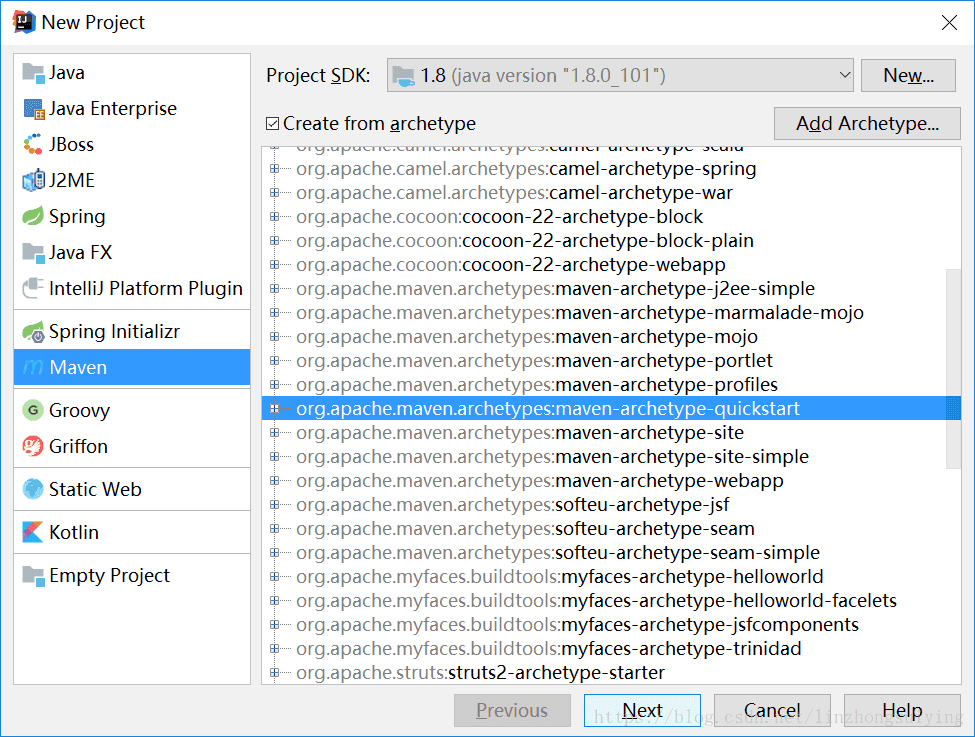The height and width of the screenshot is (737, 975).
Task: Expand the cocoon-22-archetype-block node
Action: click(274, 216)
